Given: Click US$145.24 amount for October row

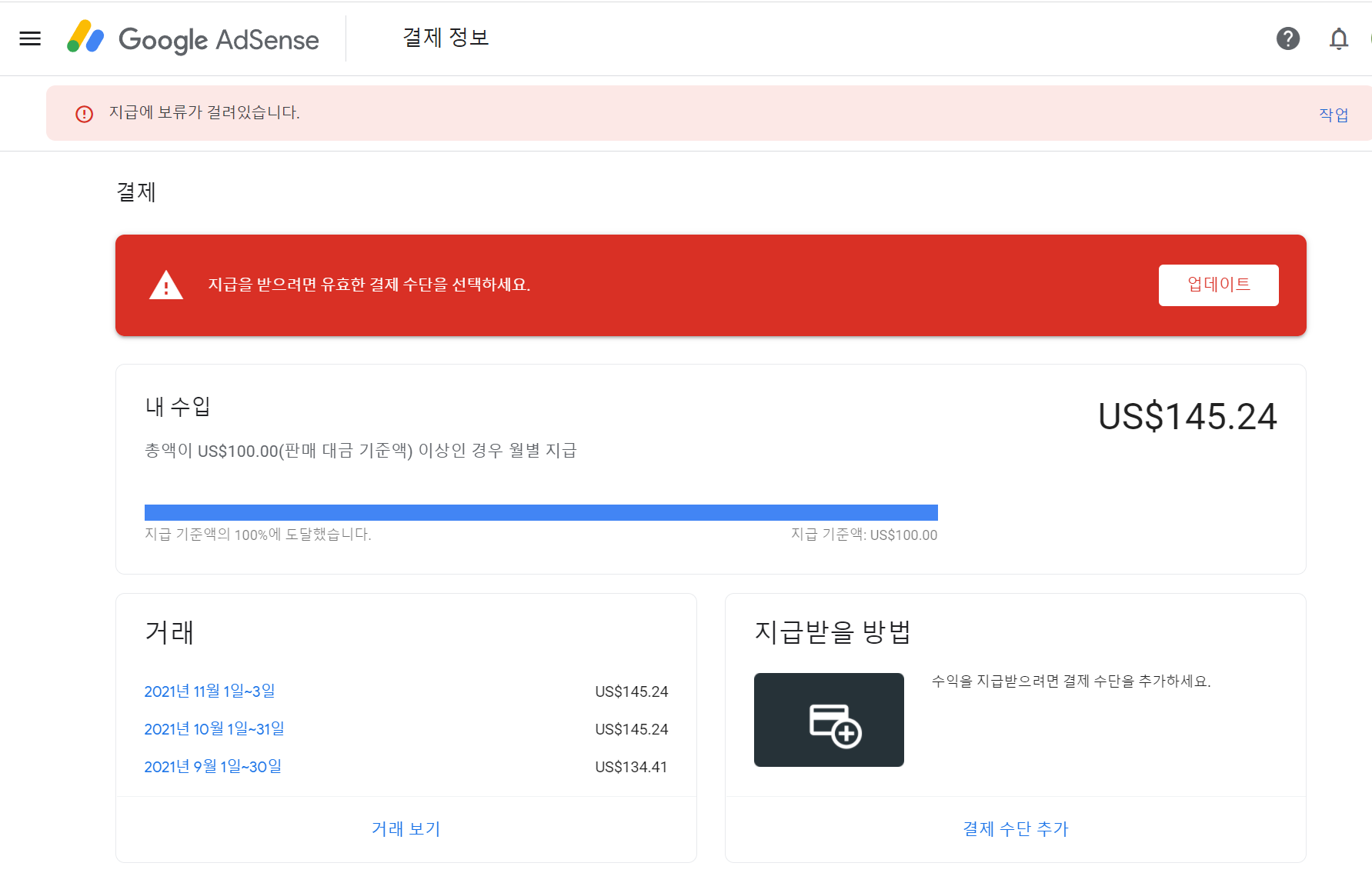Looking at the screenshot, I should (631, 729).
